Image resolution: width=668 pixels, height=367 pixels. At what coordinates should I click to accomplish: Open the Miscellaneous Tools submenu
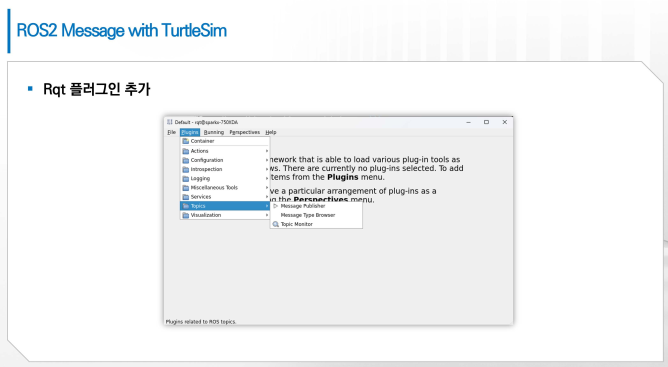(x=225, y=188)
